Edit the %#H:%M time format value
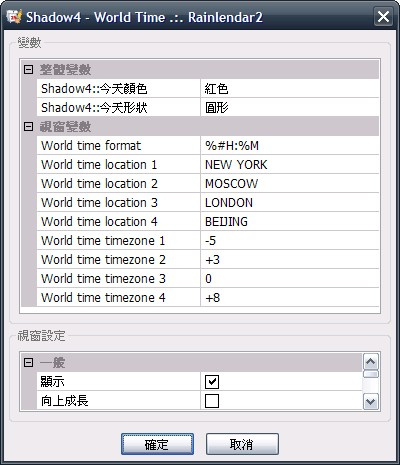 click(290, 146)
